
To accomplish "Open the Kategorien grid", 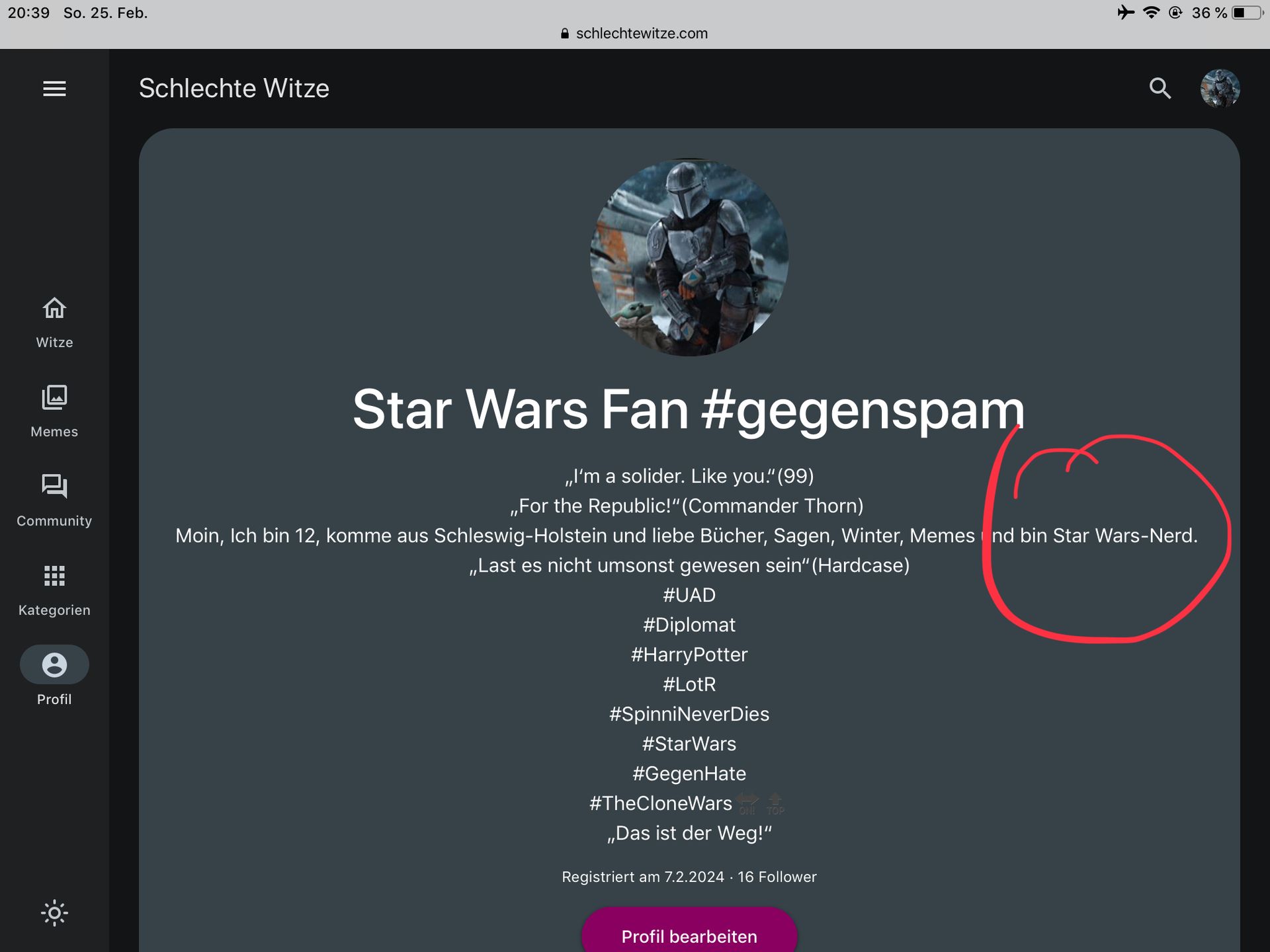I will pyautogui.click(x=54, y=590).
